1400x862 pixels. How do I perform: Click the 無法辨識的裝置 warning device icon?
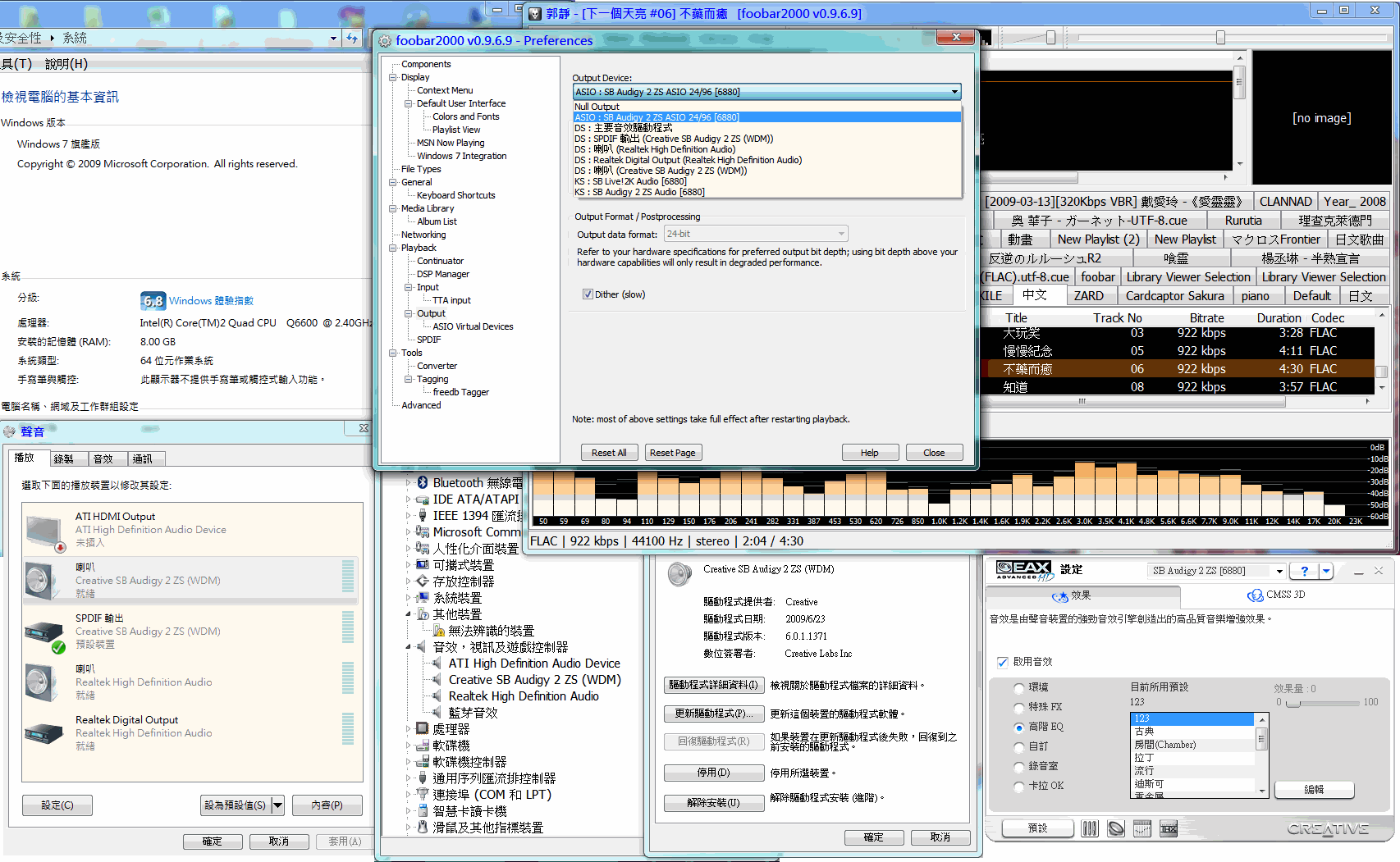(x=438, y=631)
